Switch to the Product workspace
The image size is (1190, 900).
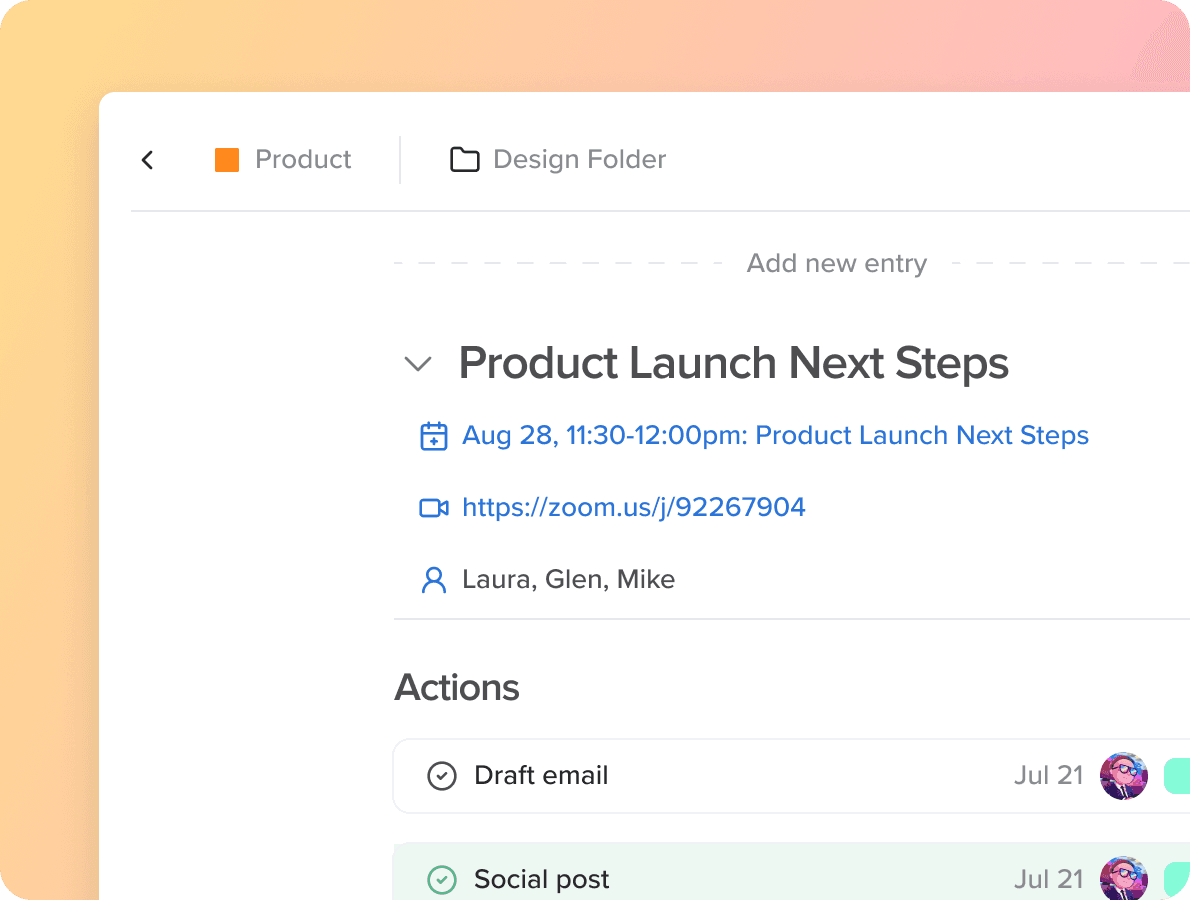[302, 159]
